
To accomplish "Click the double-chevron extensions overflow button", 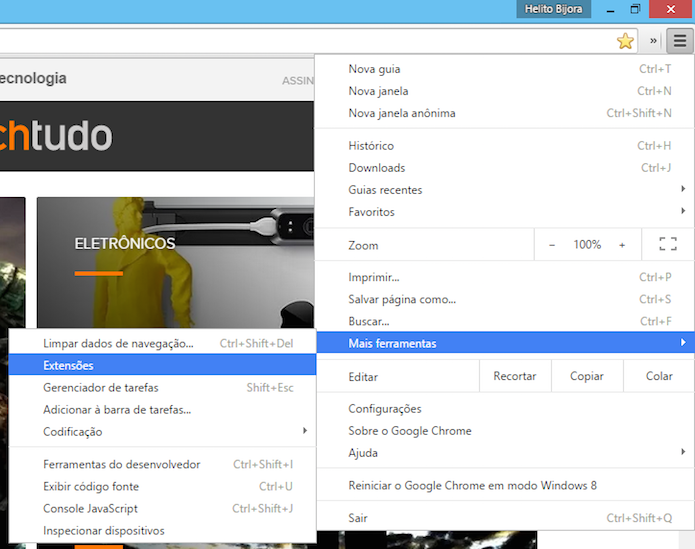I will (653, 41).
